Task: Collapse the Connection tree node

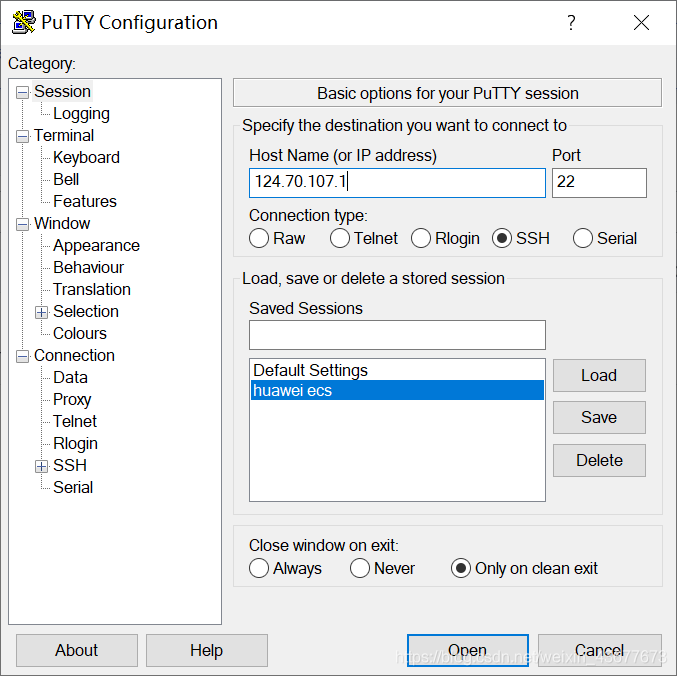Action: coord(22,356)
